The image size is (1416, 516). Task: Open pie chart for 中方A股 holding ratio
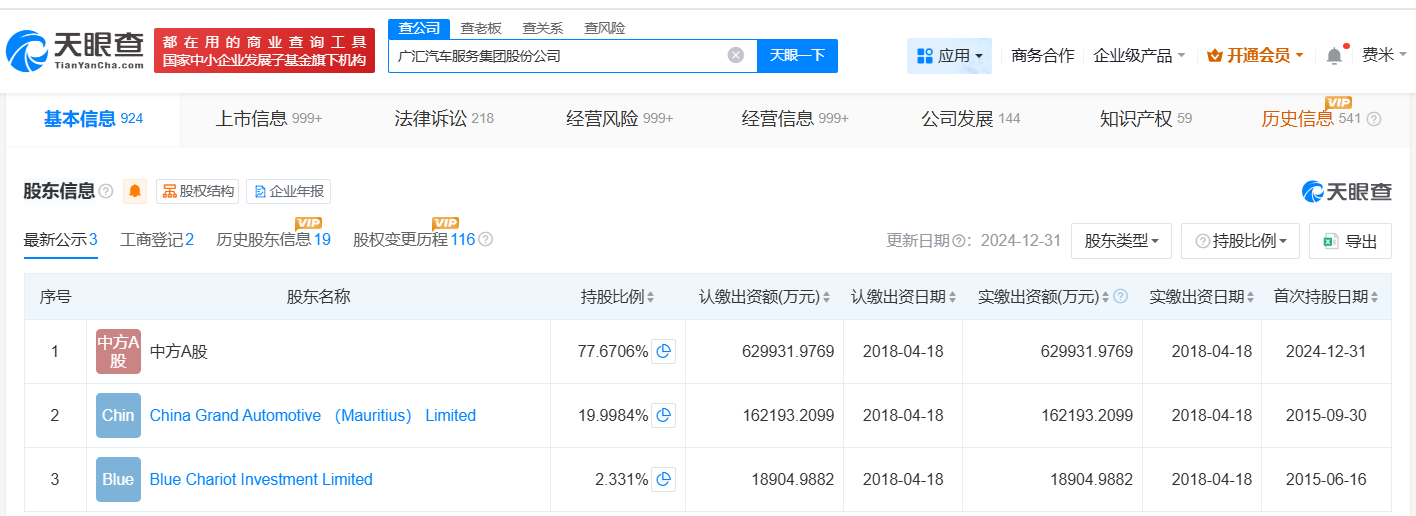point(664,351)
